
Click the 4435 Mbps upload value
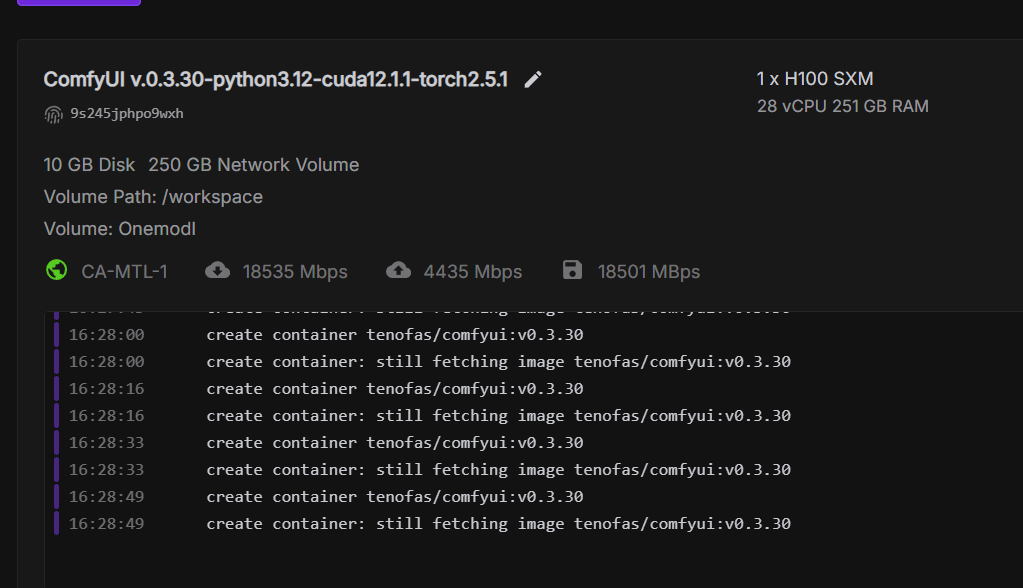click(472, 272)
